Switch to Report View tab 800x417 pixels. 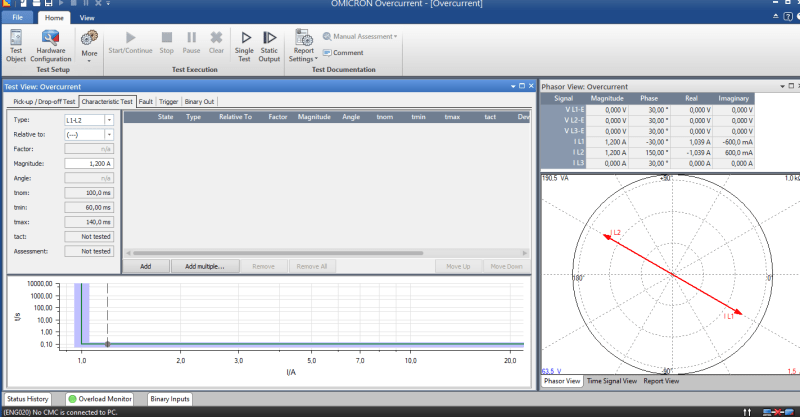coord(661,381)
